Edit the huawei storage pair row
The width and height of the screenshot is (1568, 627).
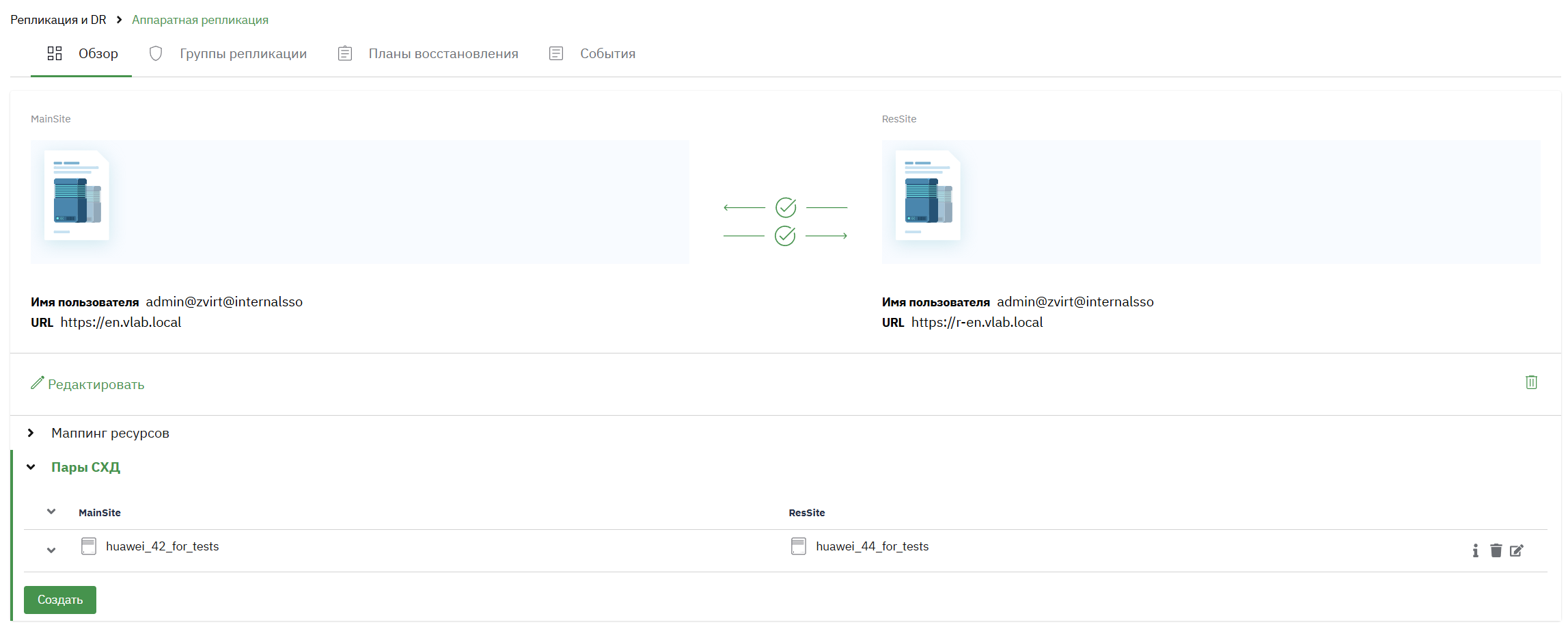[x=1516, y=550]
